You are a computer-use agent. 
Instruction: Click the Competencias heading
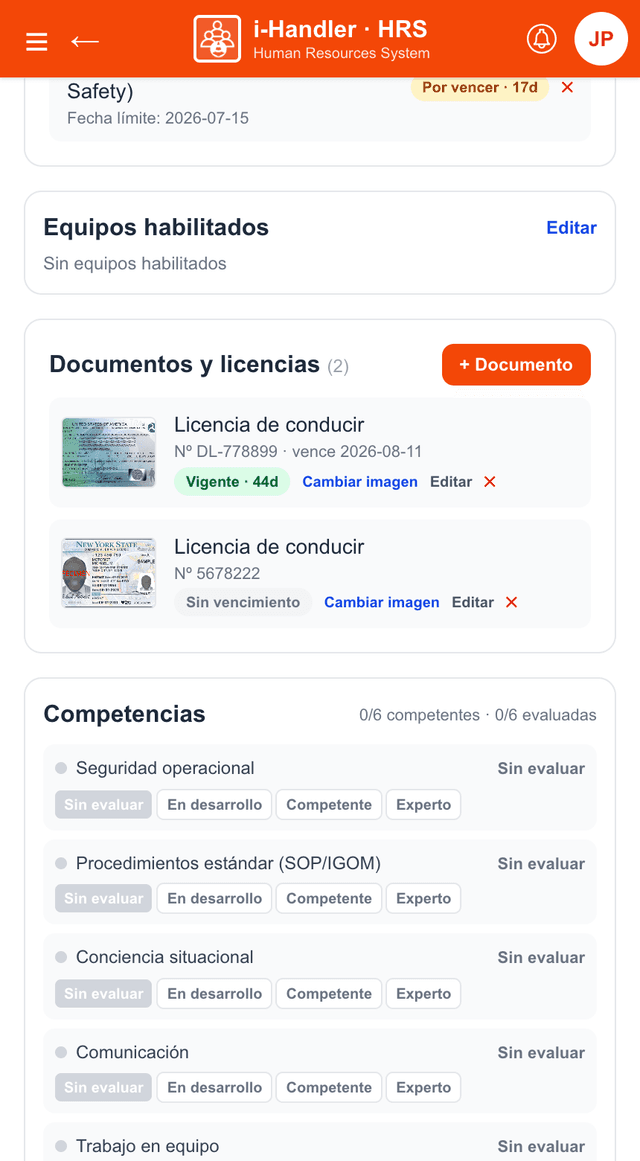click(124, 715)
